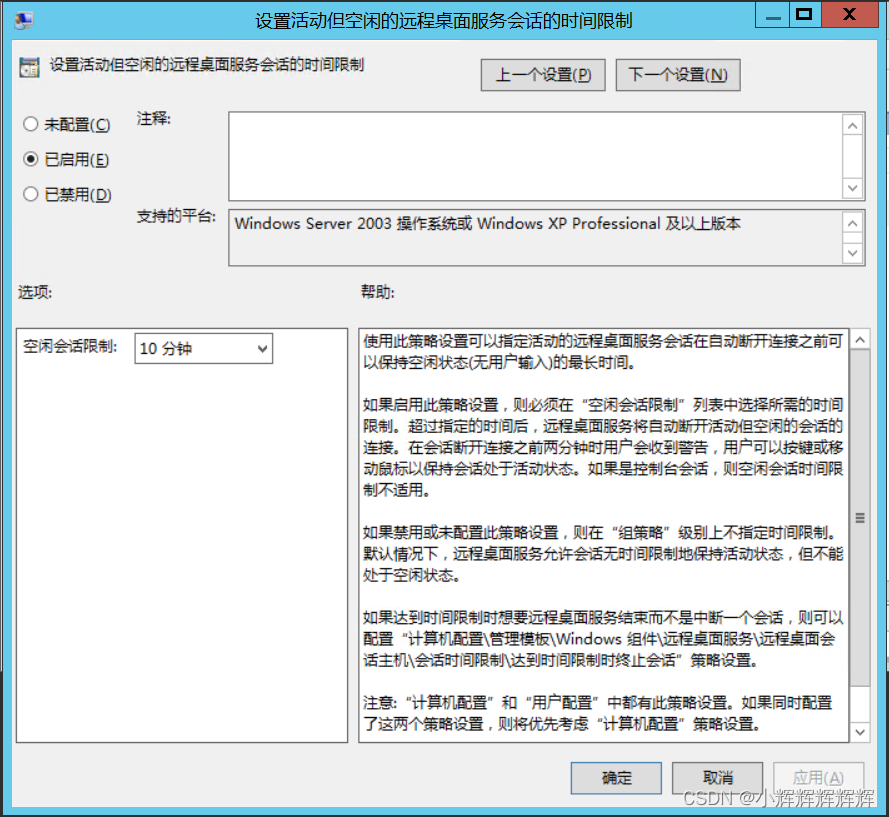Click help paragraph starting 如果禁用或未配置
The height and width of the screenshot is (817, 889).
tap(603, 554)
